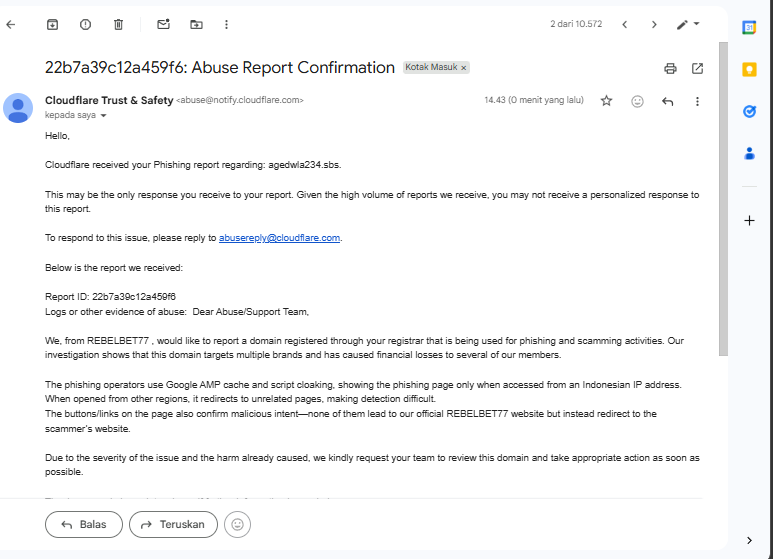Delete this email with trash icon
Viewport: 773px width, 559px height.
click(x=118, y=24)
